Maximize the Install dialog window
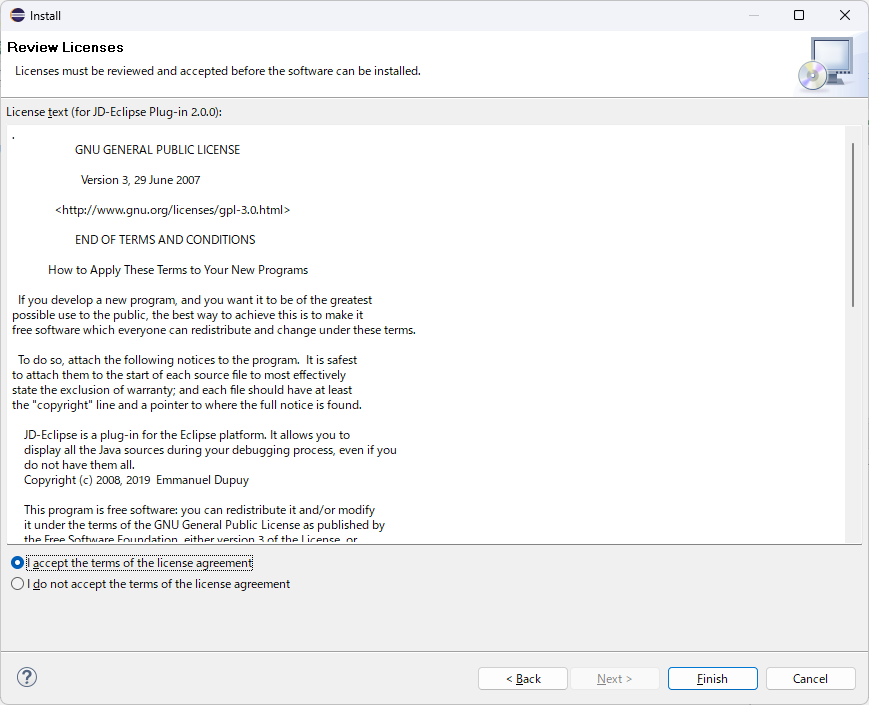The width and height of the screenshot is (869, 705). [799, 16]
